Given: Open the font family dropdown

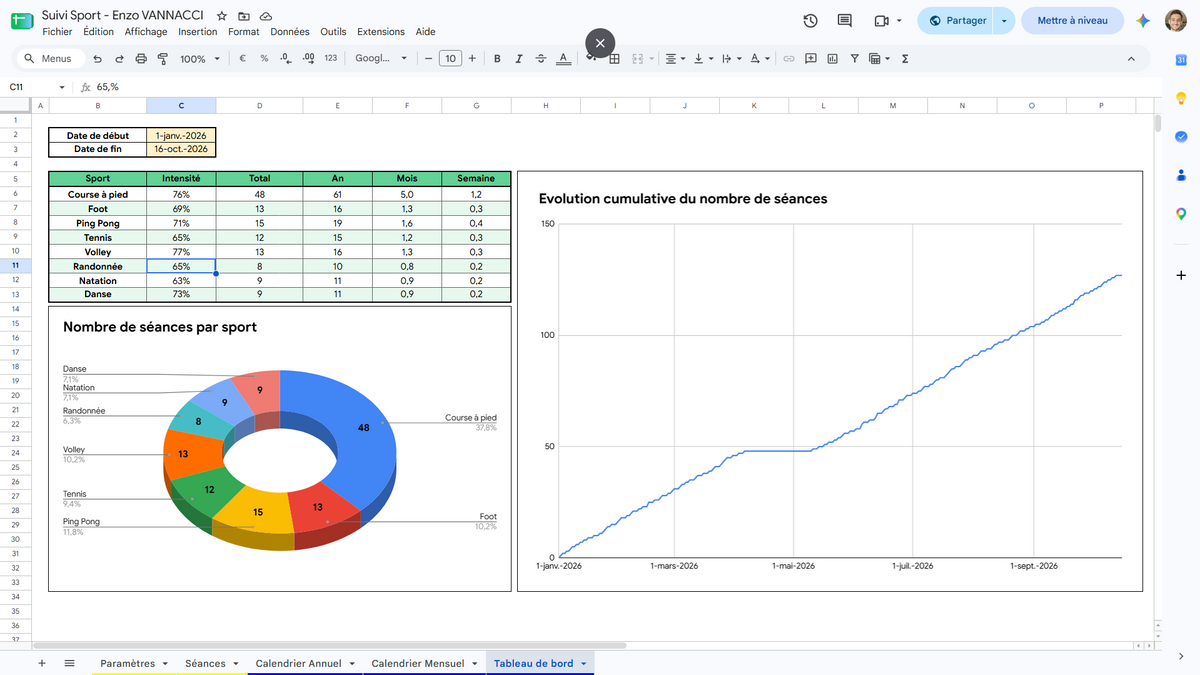Looking at the screenshot, I should click(381, 59).
